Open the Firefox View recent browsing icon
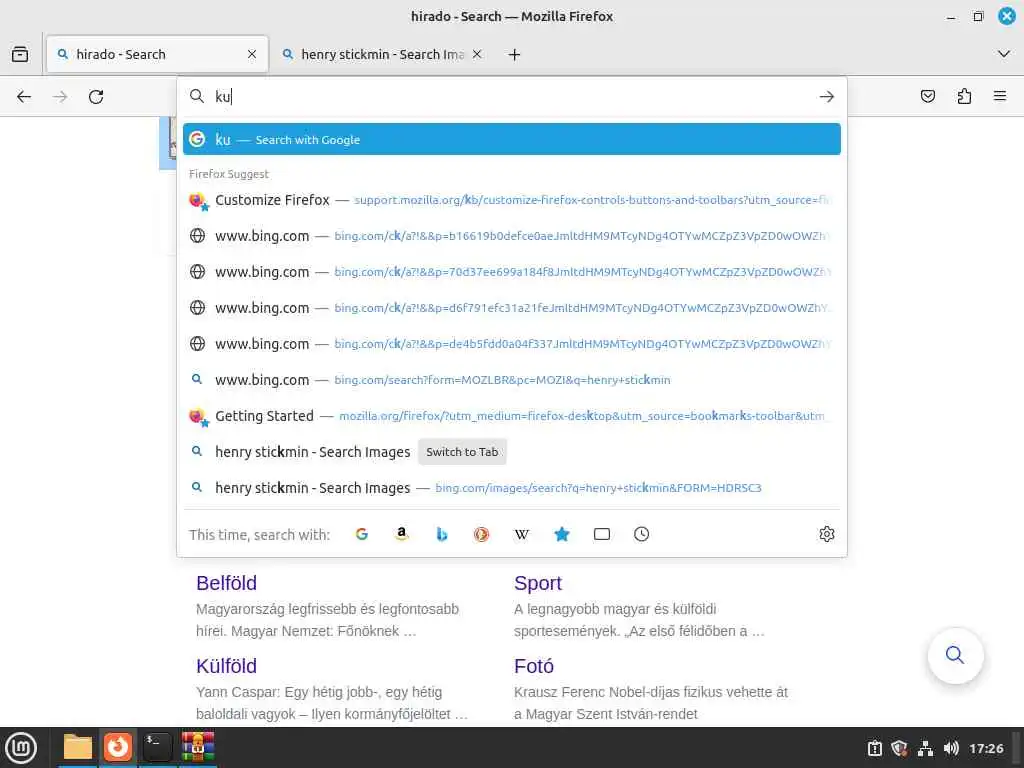This screenshot has width=1024, height=768. 20,54
